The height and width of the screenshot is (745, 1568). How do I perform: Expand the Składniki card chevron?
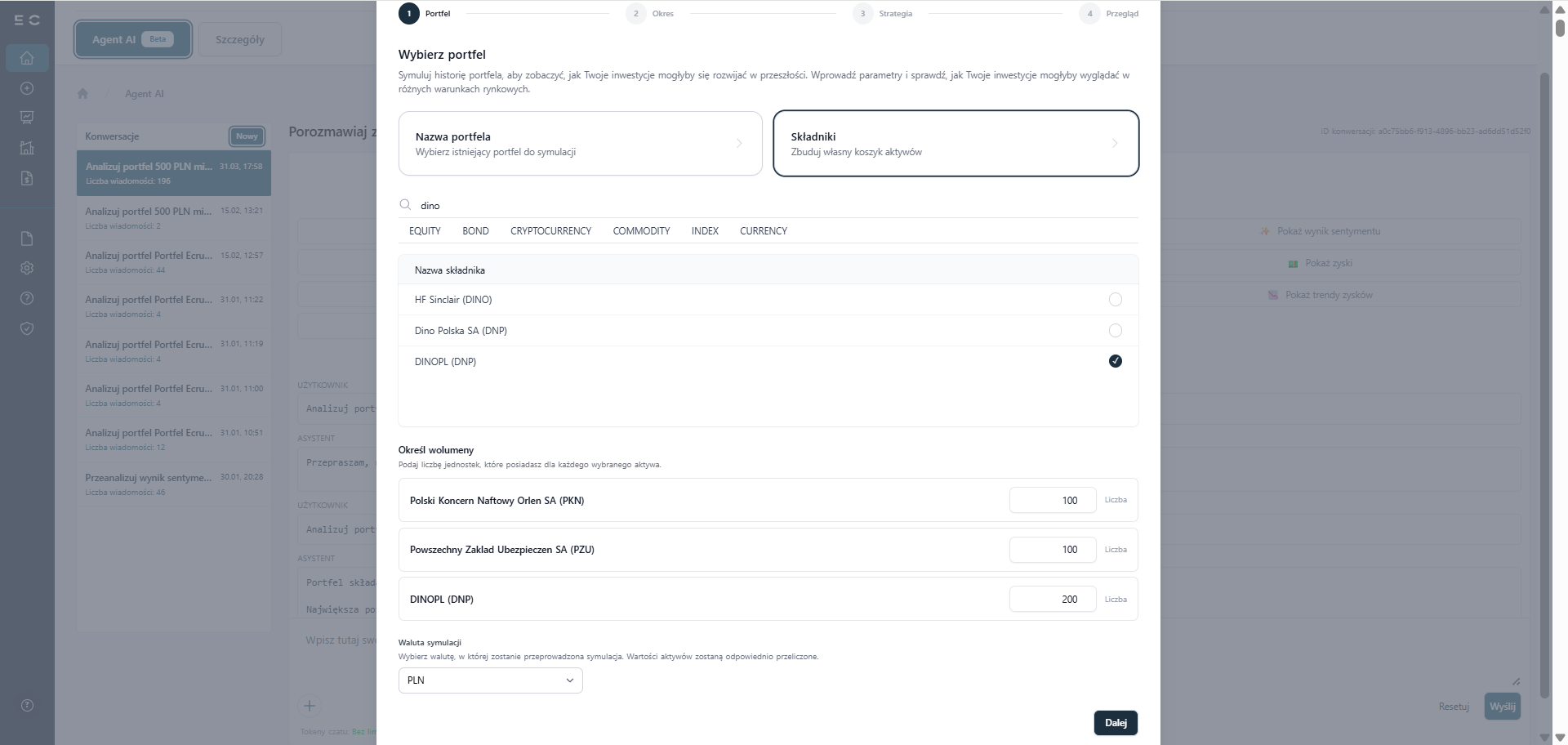coord(1115,144)
